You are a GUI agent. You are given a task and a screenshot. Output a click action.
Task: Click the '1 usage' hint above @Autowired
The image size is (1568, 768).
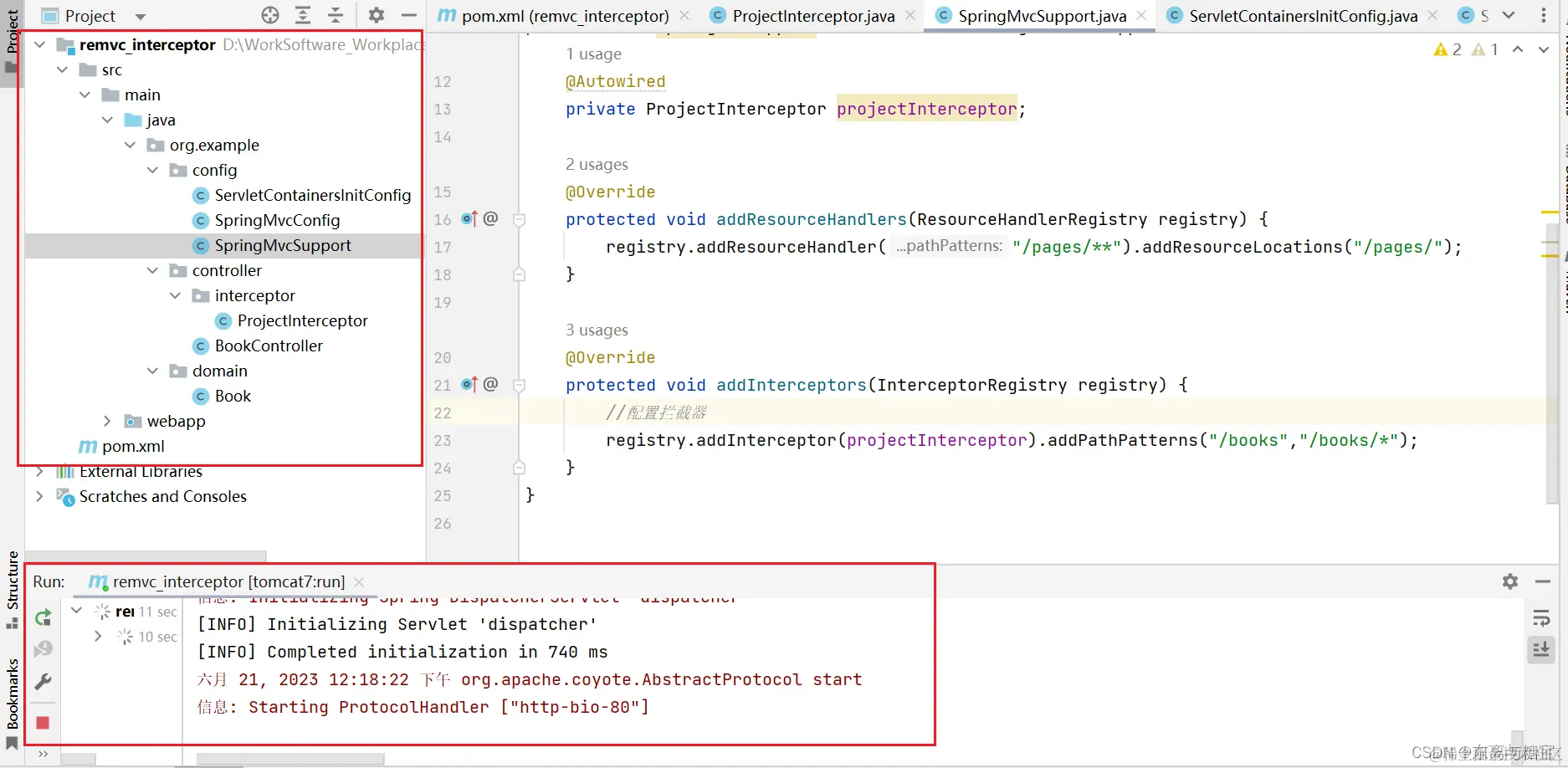(593, 54)
